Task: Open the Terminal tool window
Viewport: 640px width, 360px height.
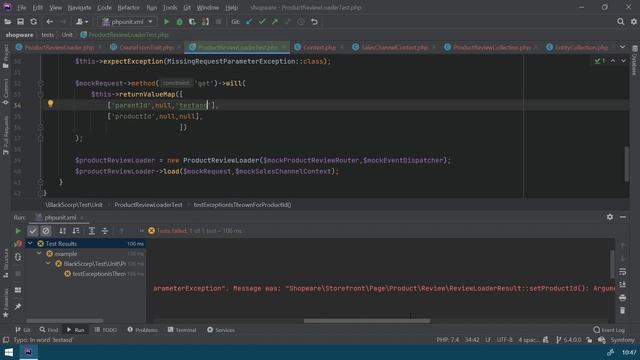Action: tap(182, 330)
